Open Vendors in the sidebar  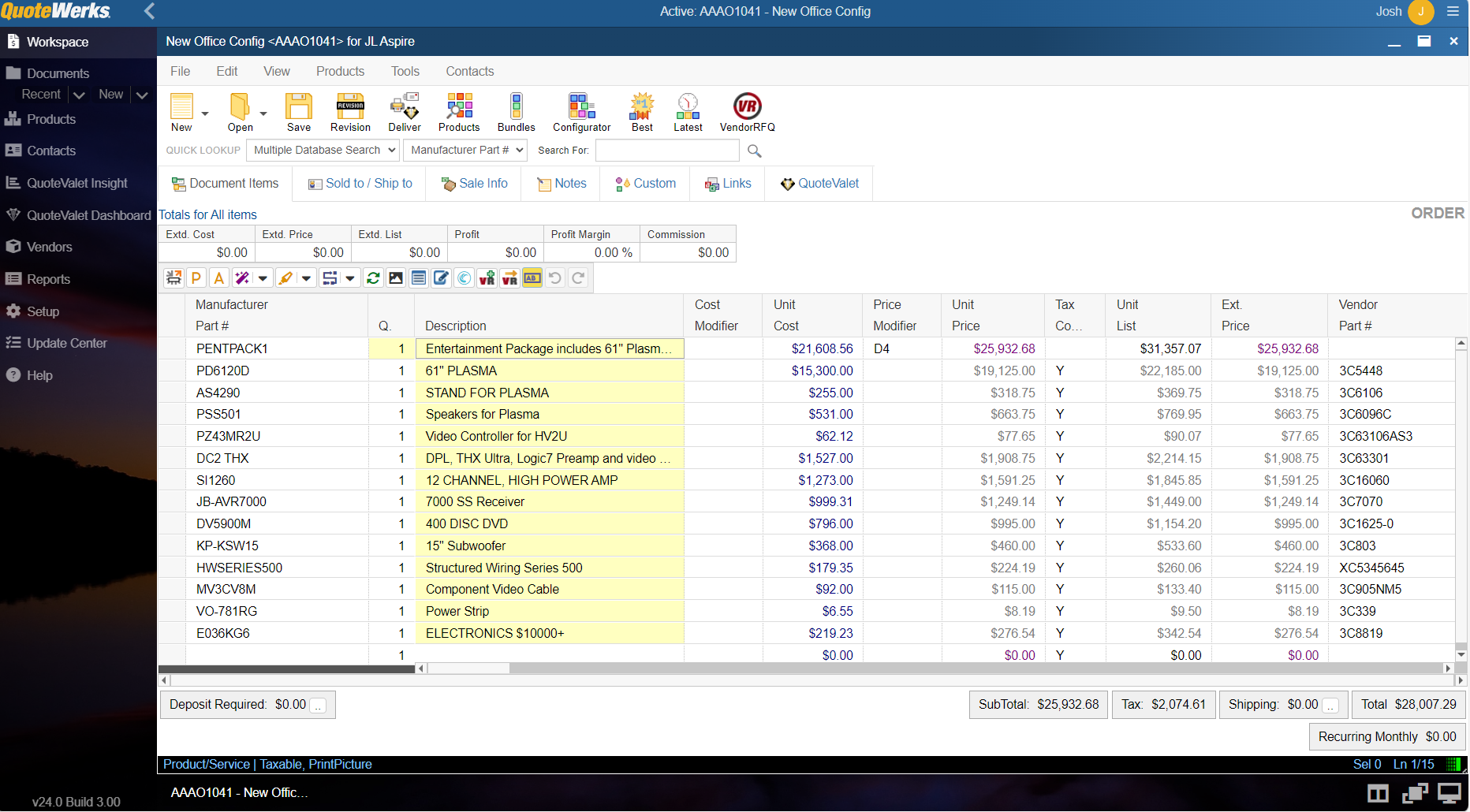coord(49,247)
